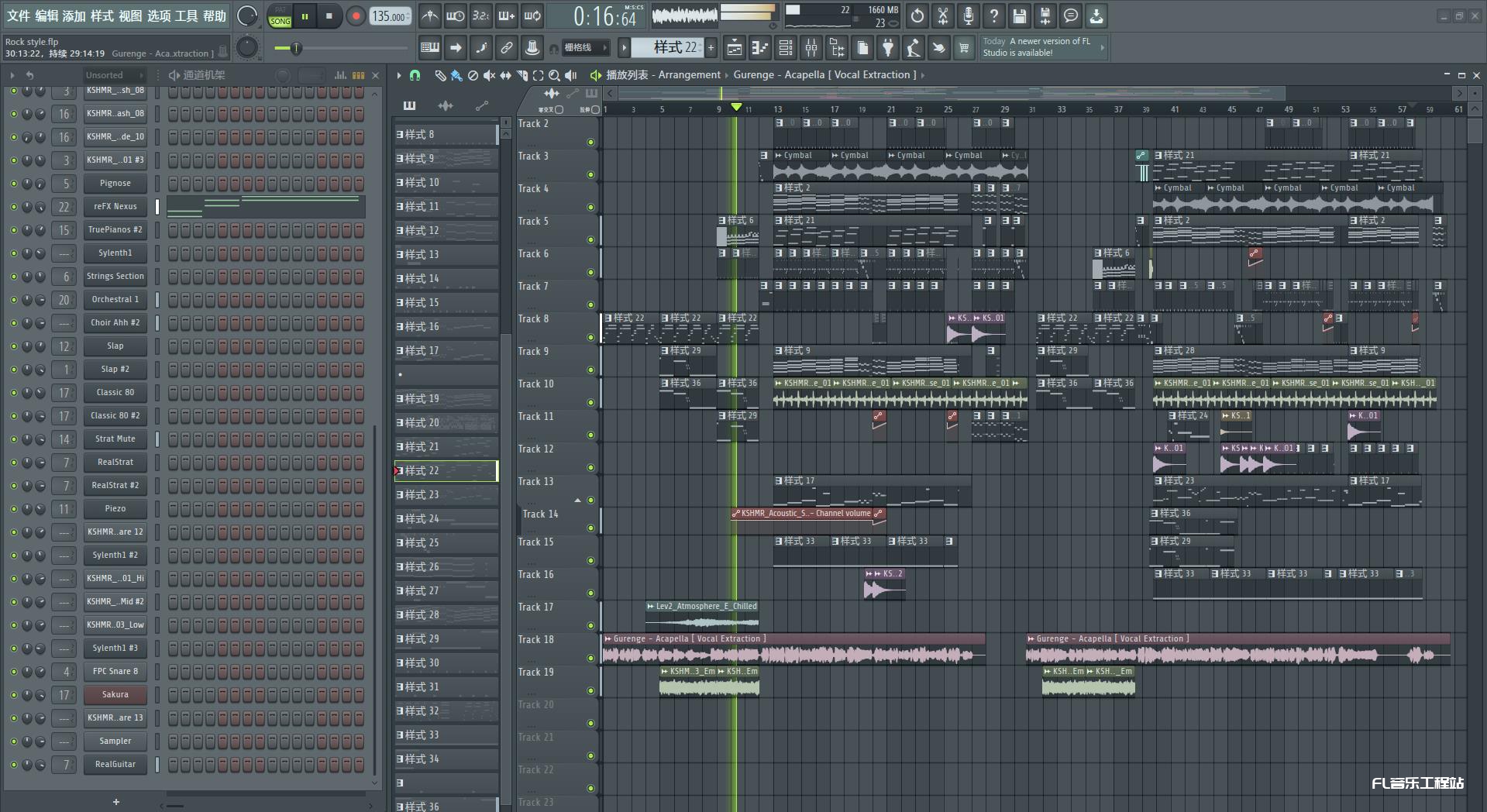Toggle playlist snap magnet icon

tap(415, 75)
